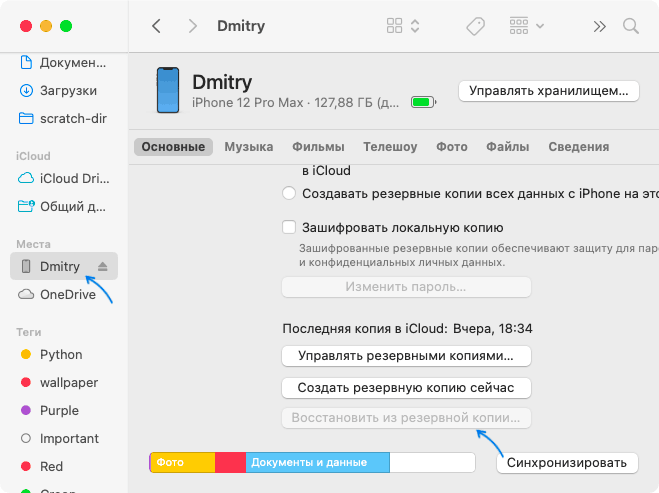Open Общий shared folder in sidebar
The height and width of the screenshot is (493, 659).
tap(64, 206)
